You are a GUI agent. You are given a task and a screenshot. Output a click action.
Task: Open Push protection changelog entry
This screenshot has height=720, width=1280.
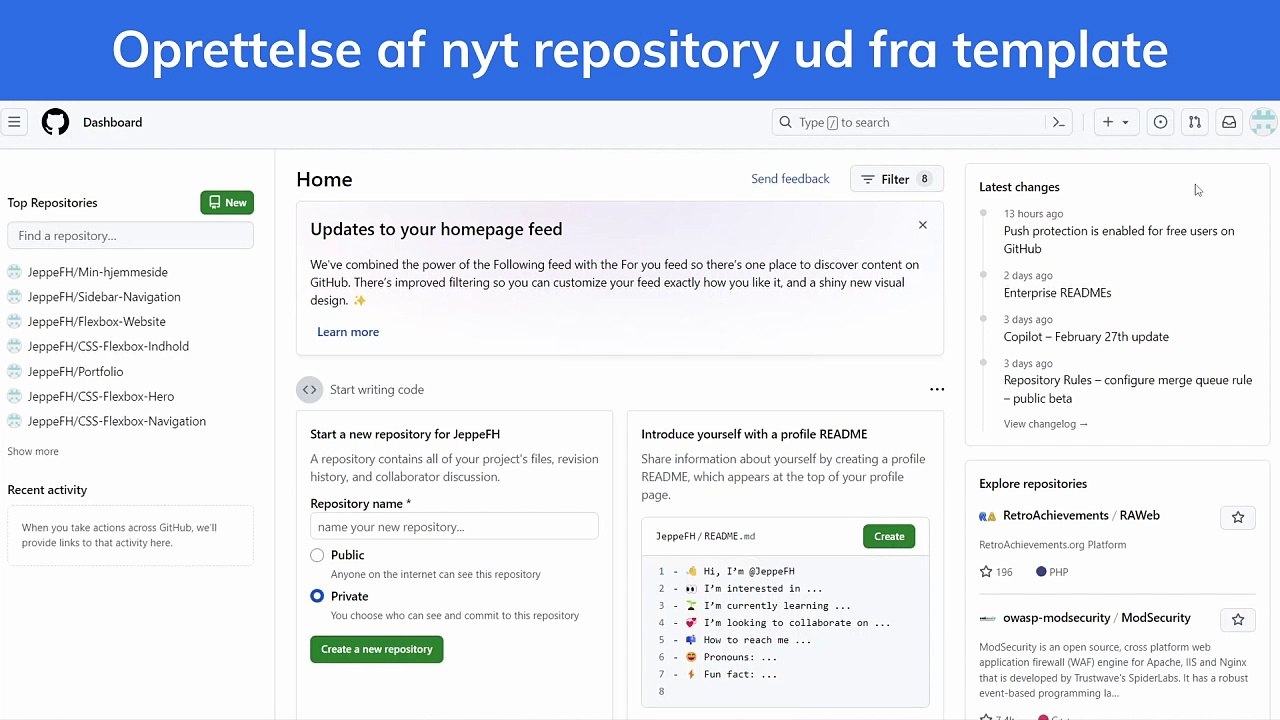[x=1119, y=240]
